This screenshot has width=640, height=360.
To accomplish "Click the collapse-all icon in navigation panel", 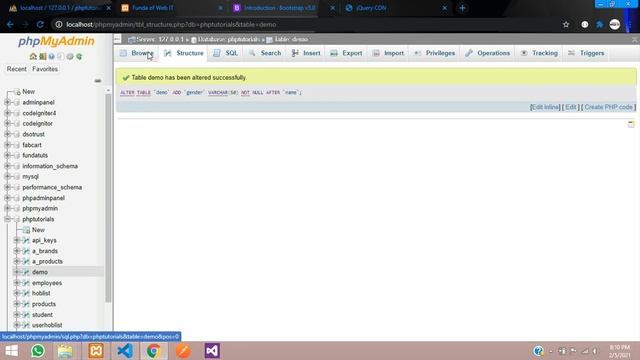I will click(98, 81).
